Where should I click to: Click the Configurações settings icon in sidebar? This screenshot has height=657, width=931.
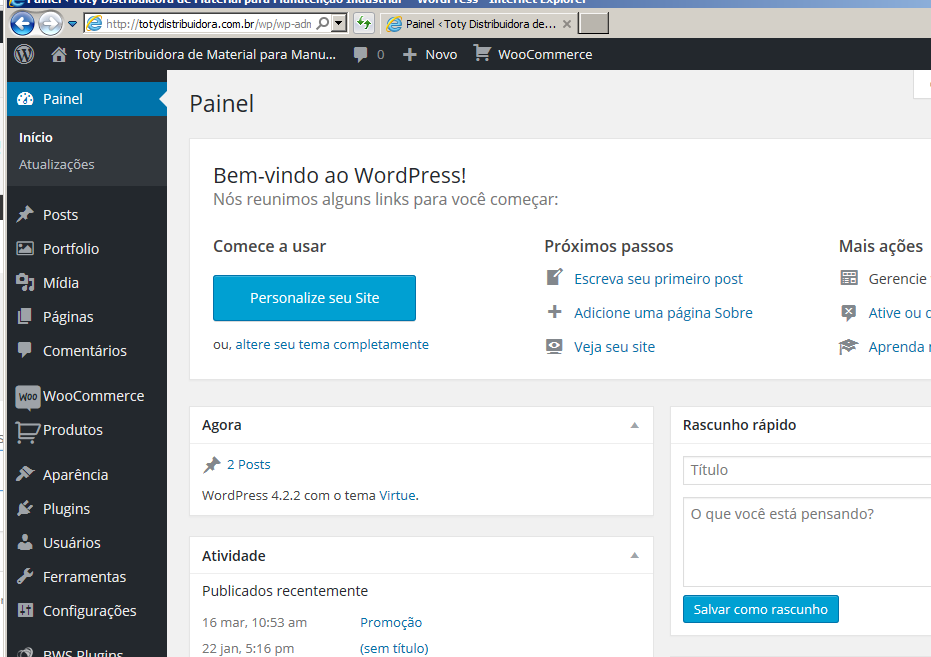(25, 611)
